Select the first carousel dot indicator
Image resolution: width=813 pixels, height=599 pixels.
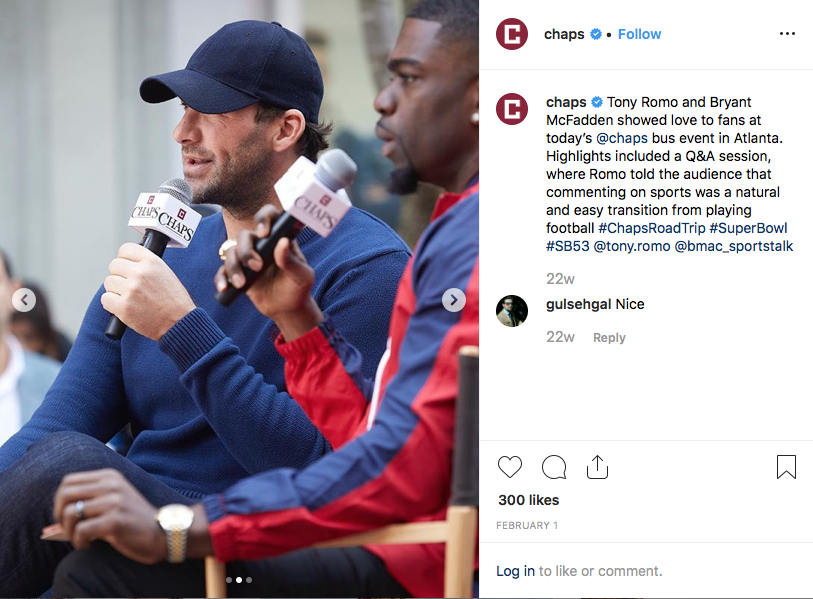(x=229, y=580)
